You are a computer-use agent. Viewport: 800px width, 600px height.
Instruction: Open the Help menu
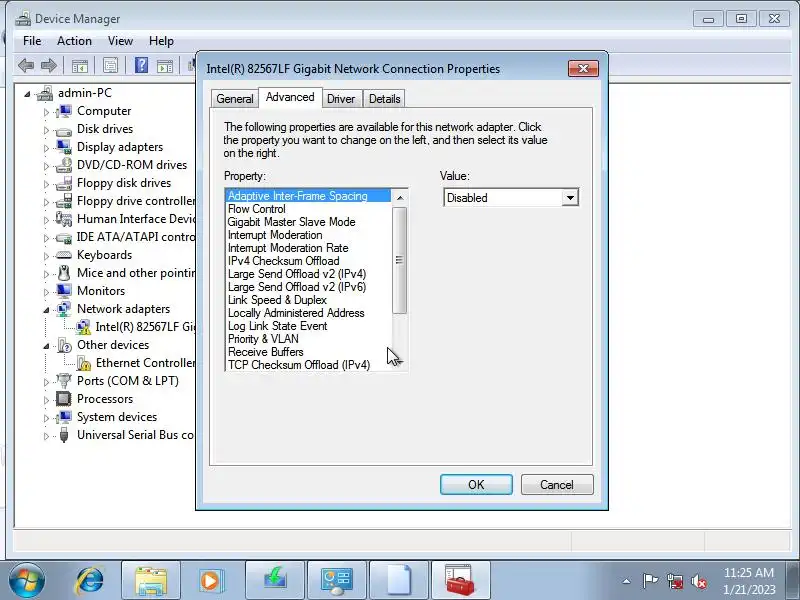[161, 41]
